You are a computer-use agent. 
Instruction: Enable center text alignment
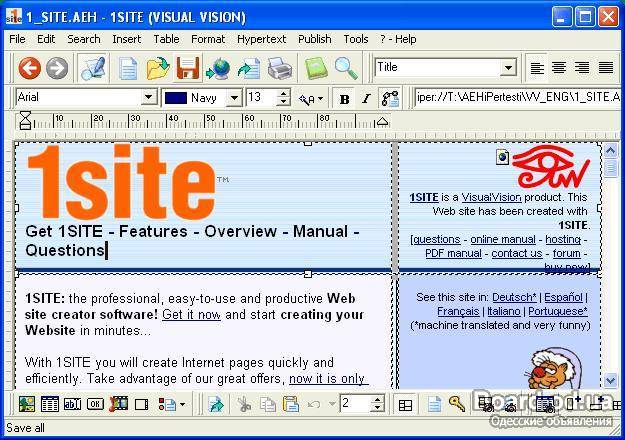pos(559,68)
